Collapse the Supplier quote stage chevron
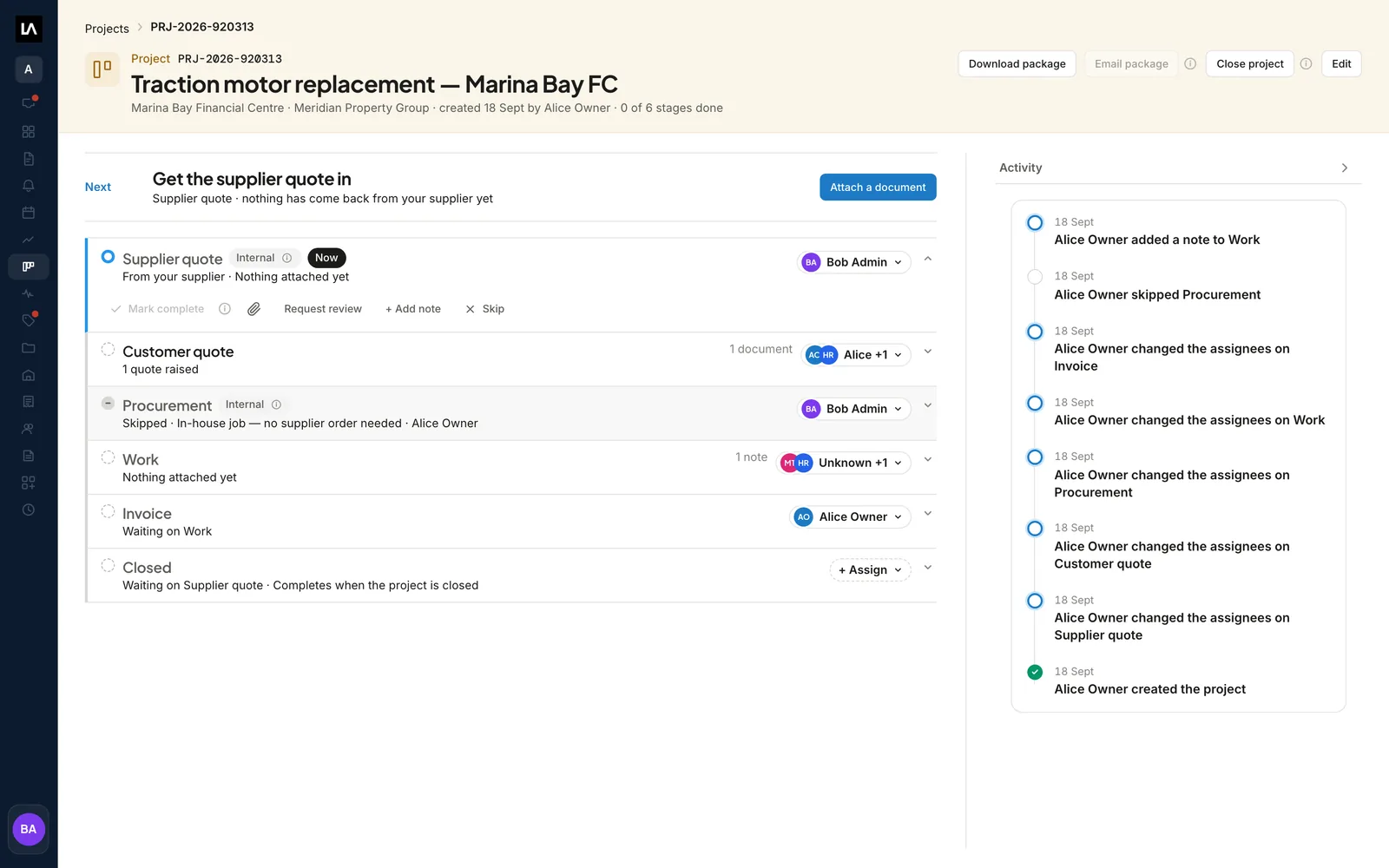 pos(928,259)
